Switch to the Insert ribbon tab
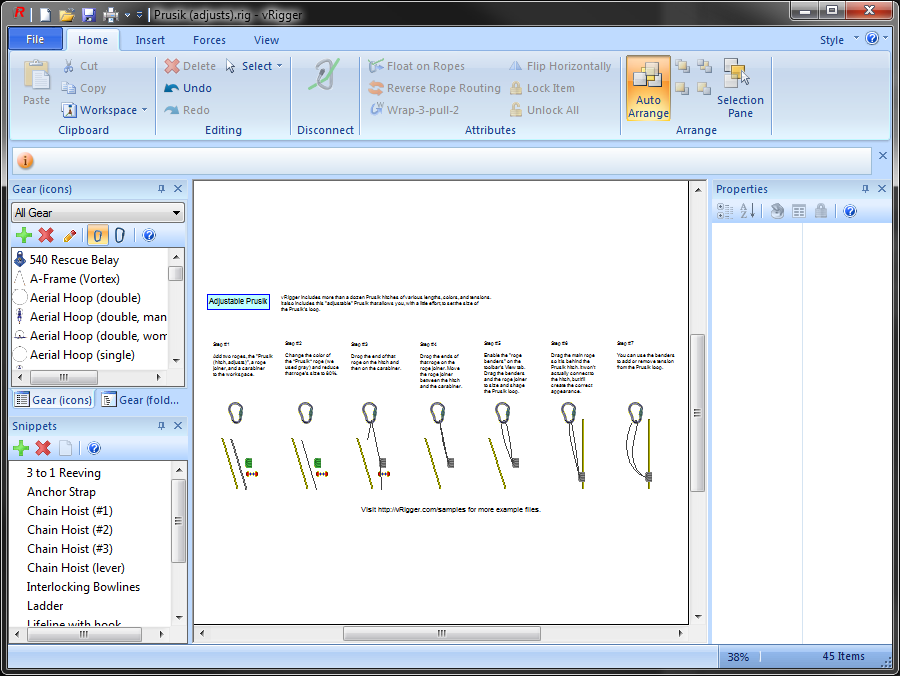The width and height of the screenshot is (900, 676). click(150, 40)
